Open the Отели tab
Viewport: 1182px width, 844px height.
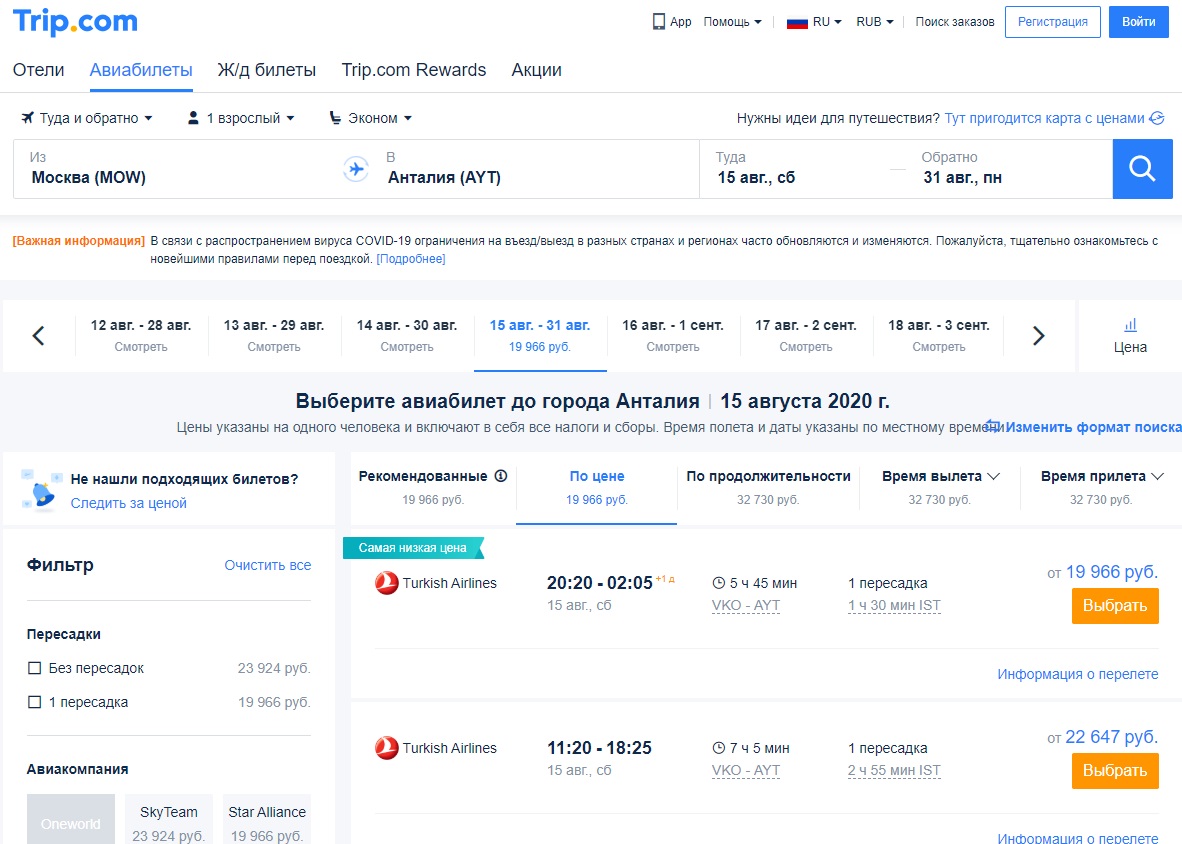click(x=38, y=70)
